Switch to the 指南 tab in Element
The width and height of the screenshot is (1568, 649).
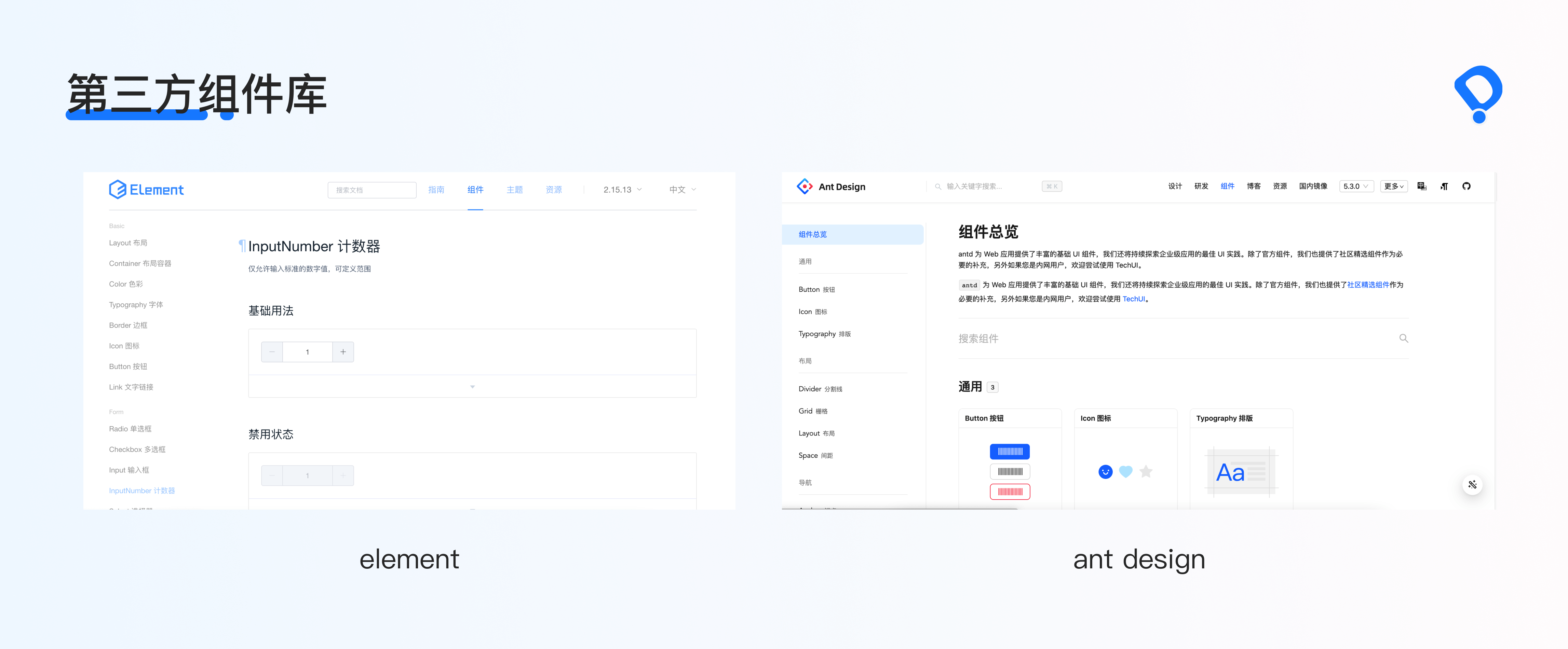436,190
